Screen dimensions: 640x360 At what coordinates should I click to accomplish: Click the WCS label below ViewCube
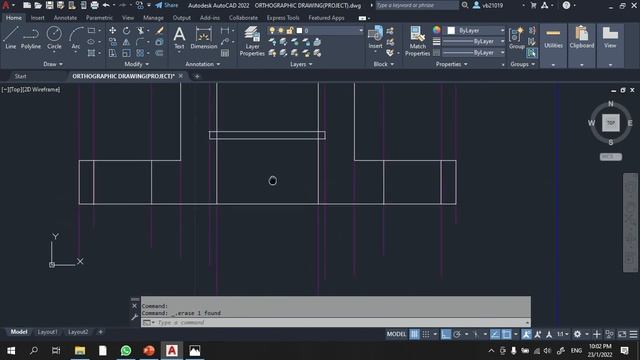[x=611, y=157]
